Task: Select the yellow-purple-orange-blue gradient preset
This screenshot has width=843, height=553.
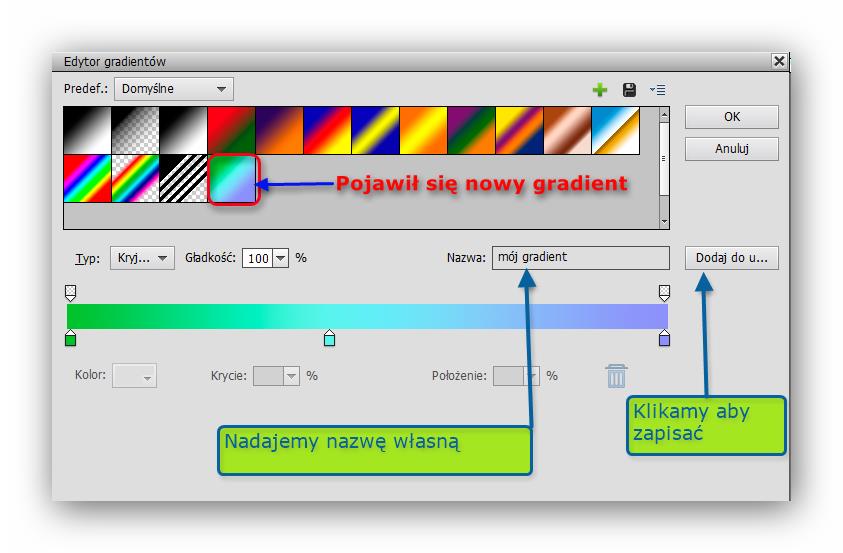Action: [519, 131]
